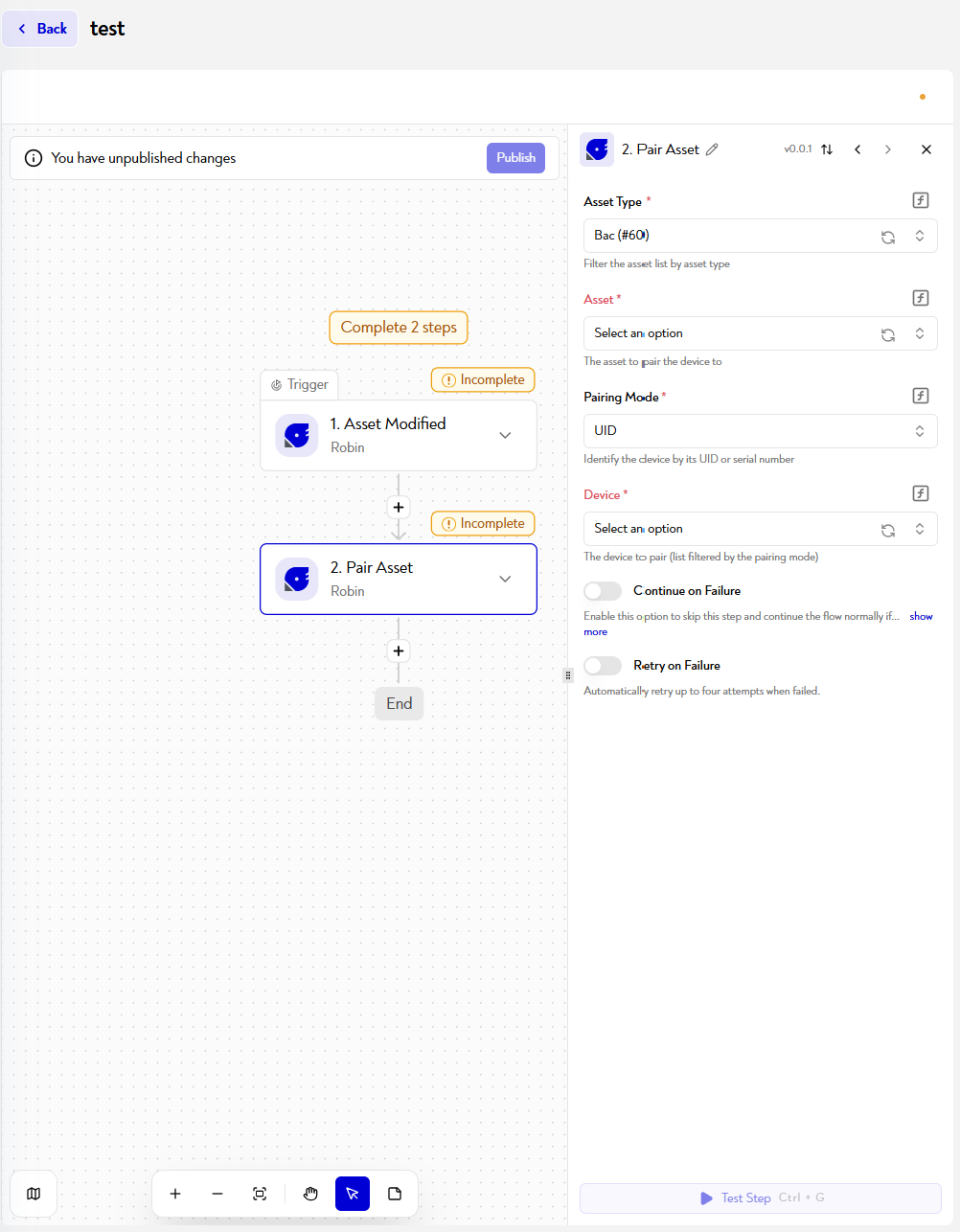
Task: Zoom out with the minus toolbar icon
Action: [x=217, y=1194]
